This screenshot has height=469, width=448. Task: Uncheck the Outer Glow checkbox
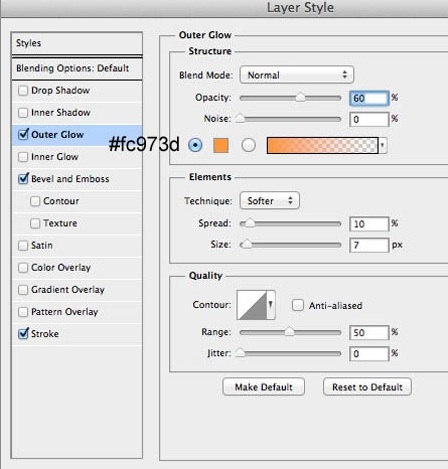click(23, 134)
